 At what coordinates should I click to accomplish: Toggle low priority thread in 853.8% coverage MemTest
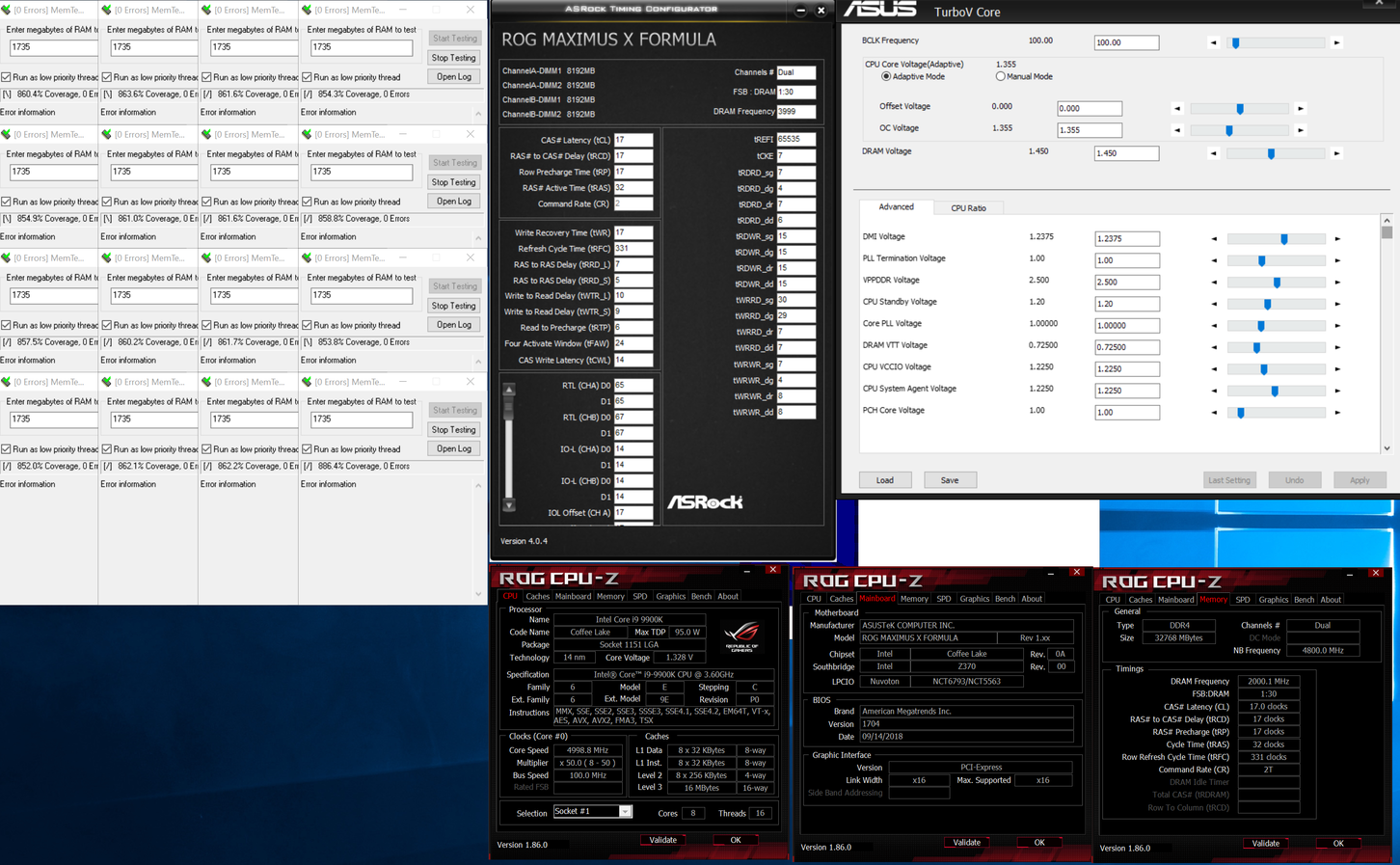click(x=307, y=325)
